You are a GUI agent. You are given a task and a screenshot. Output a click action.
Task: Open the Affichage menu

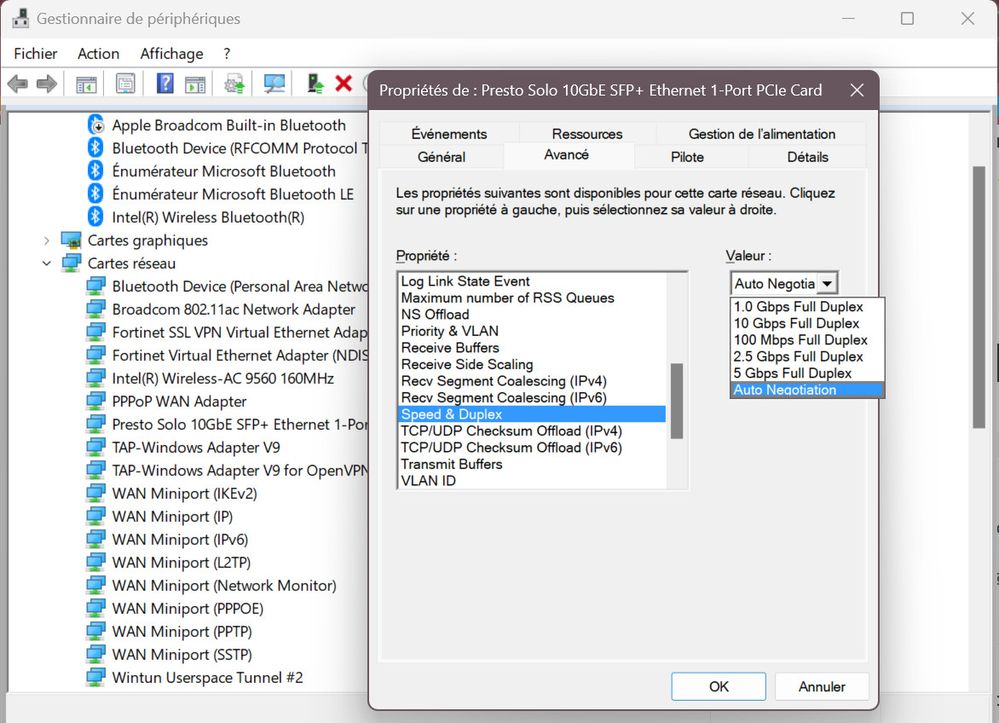[x=171, y=54]
